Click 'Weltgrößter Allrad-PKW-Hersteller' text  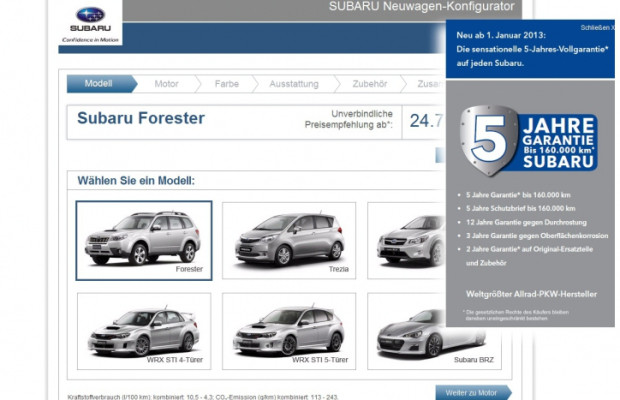point(531,294)
